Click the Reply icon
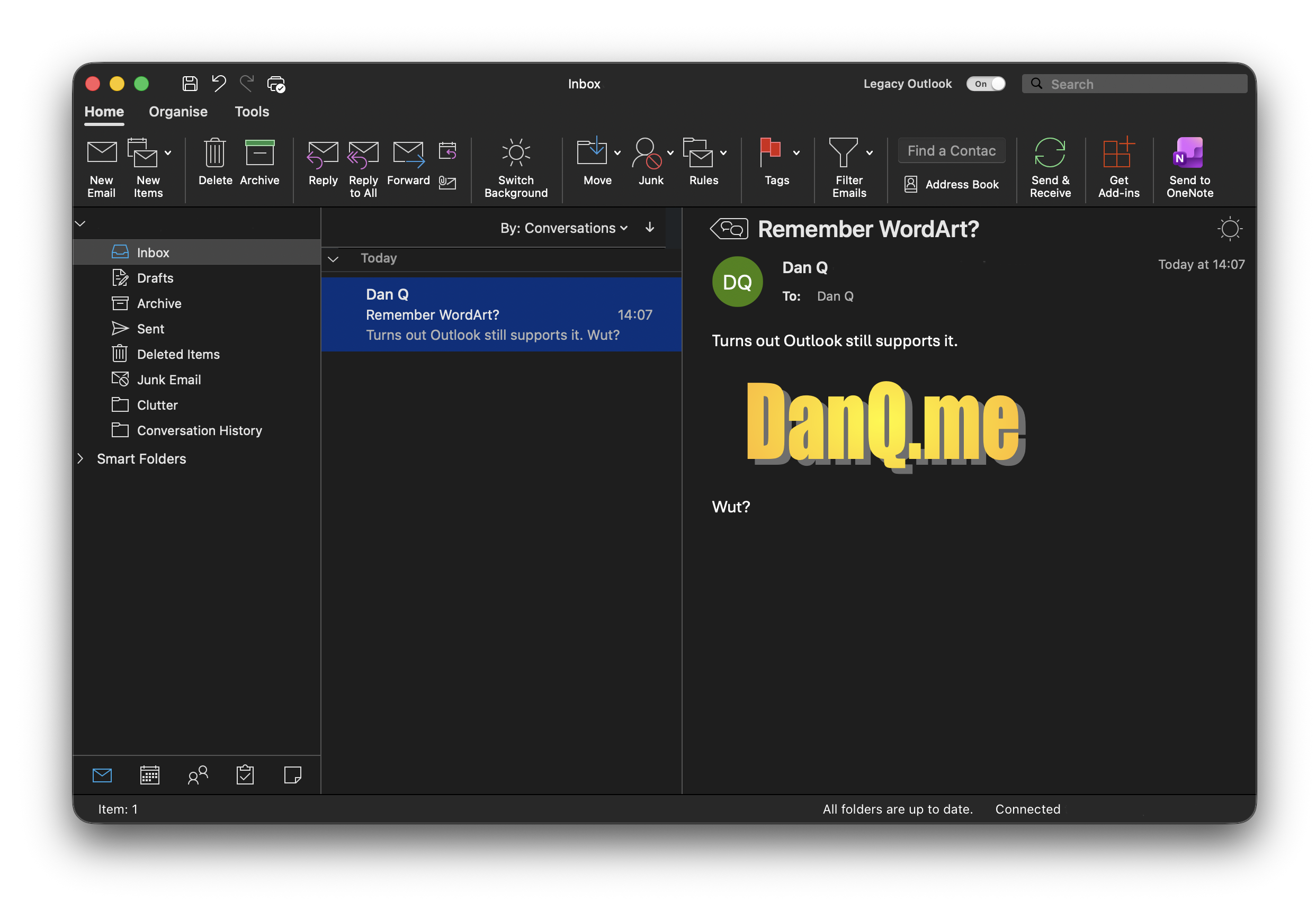The image size is (1316, 902). click(323, 154)
